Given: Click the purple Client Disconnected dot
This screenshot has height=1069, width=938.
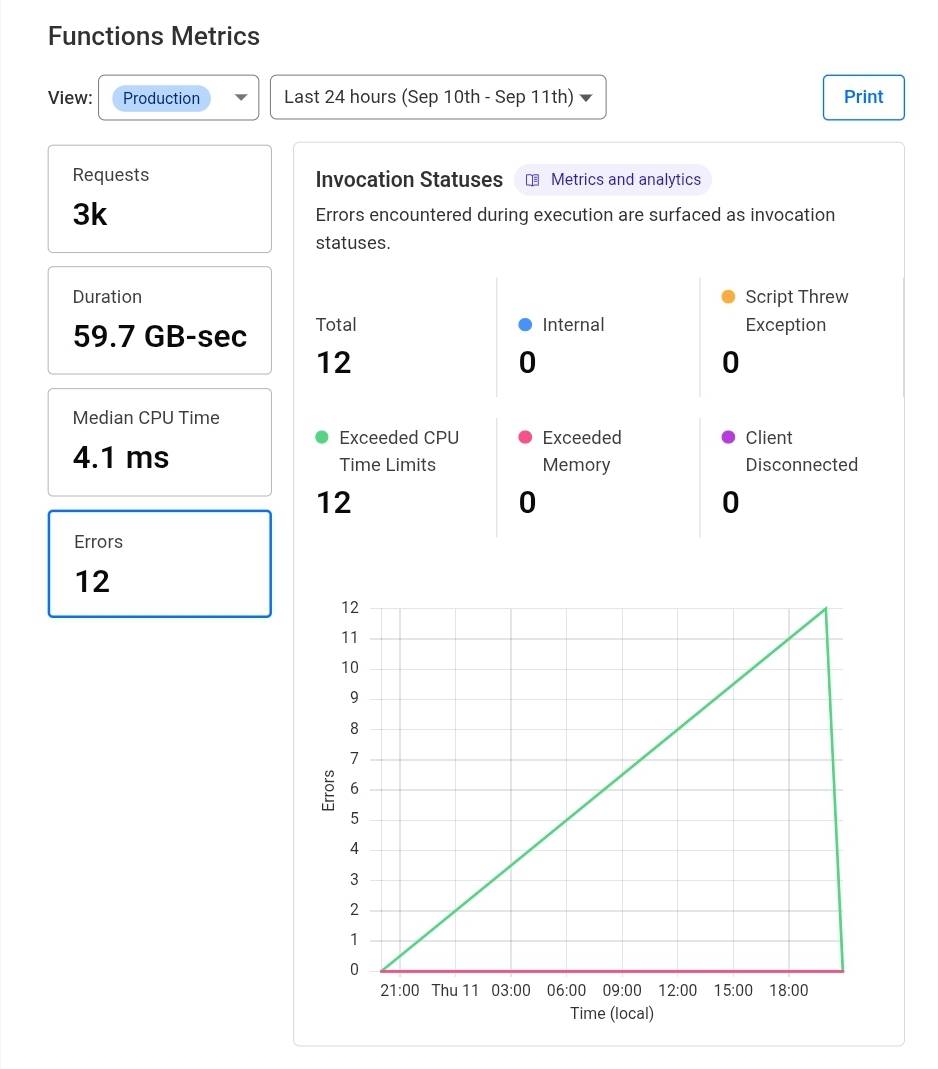Looking at the screenshot, I should tap(728, 437).
